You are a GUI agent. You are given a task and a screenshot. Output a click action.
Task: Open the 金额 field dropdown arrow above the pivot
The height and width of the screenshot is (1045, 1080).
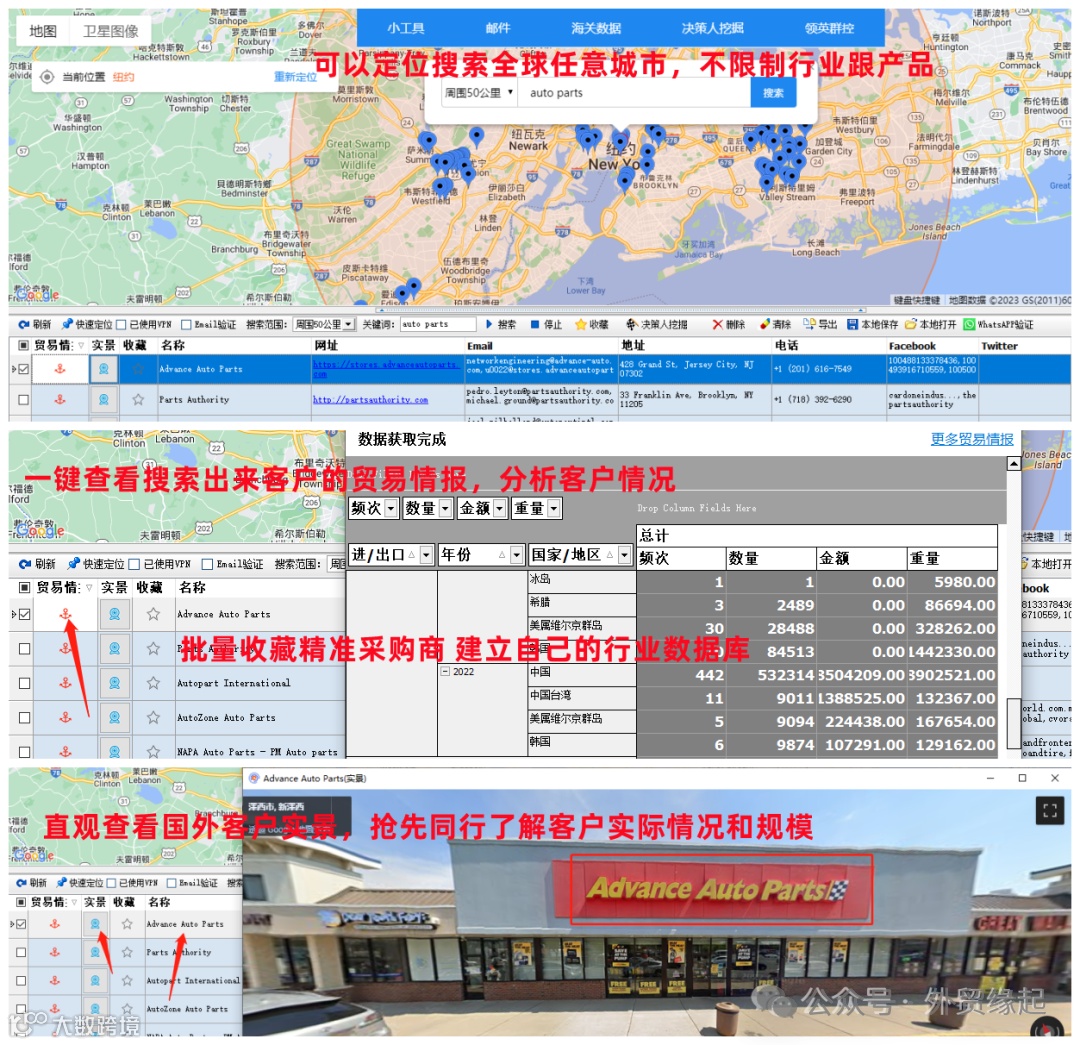[x=500, y=508]
